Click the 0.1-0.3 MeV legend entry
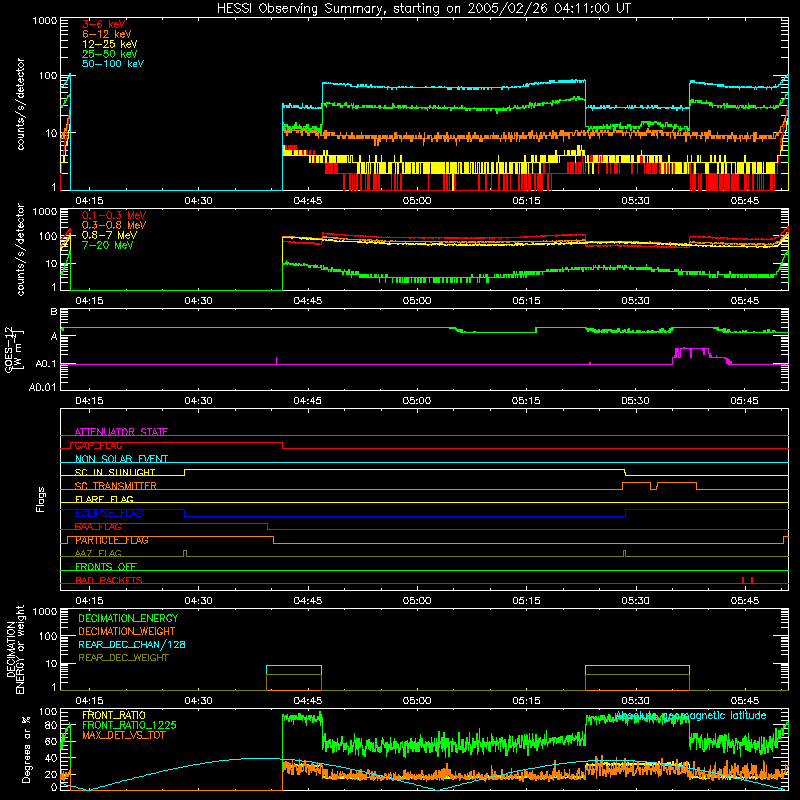 [x=114, y=215]
